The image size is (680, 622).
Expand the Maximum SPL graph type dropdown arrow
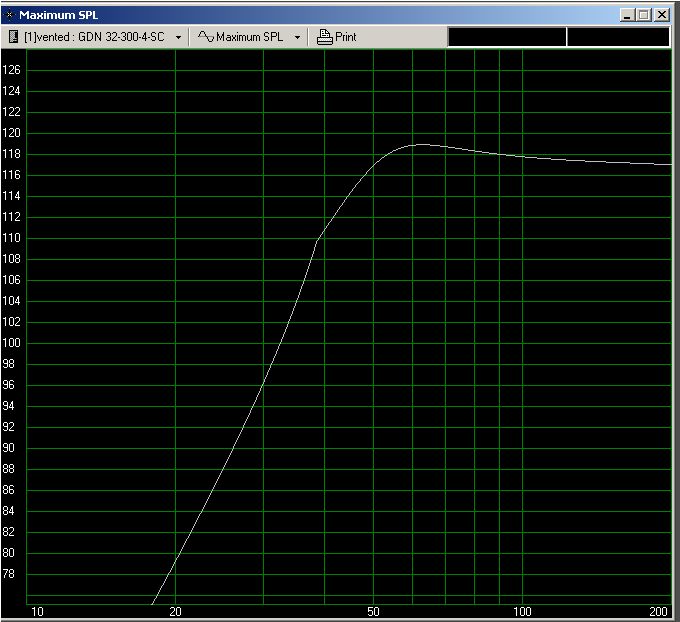tap(297, 37)
